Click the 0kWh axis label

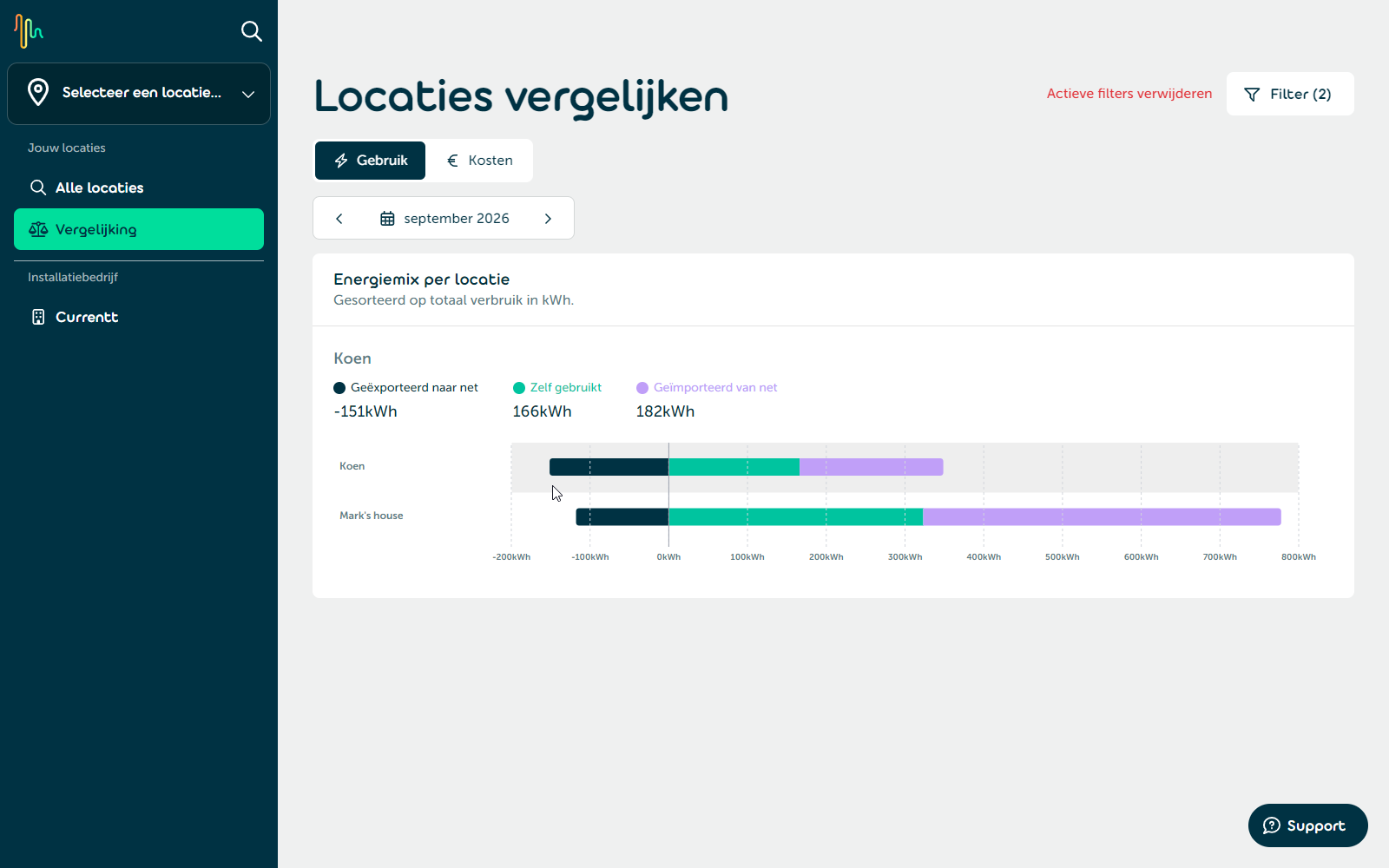click(x=668, y=557)
